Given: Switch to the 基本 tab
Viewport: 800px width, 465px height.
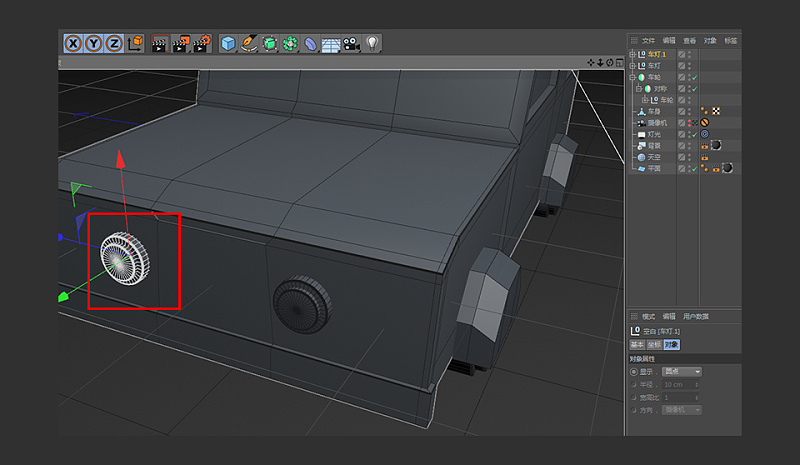Looking at the screenshot, I should [637, 345].
